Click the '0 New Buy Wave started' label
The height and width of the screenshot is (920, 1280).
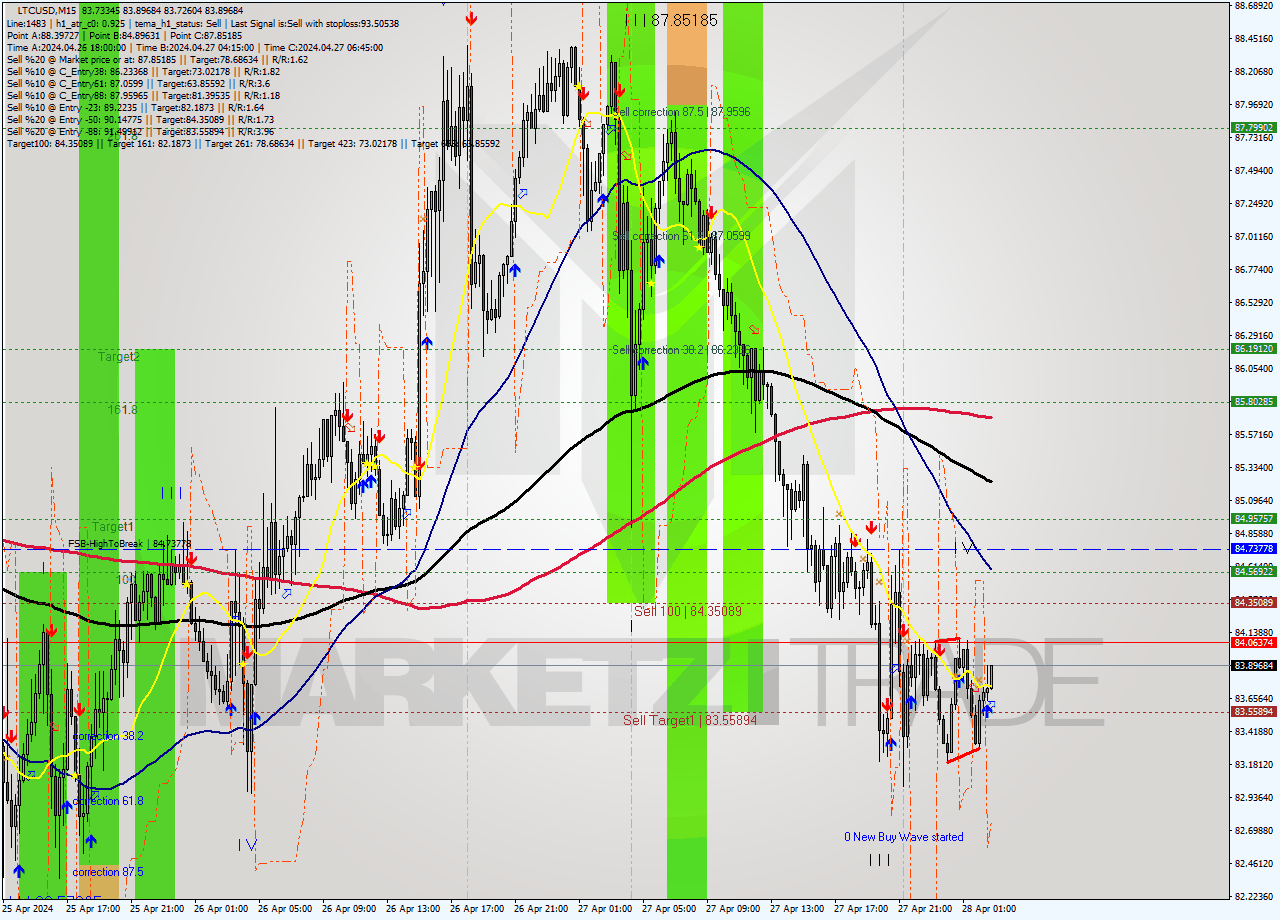[x=904, y=837]
